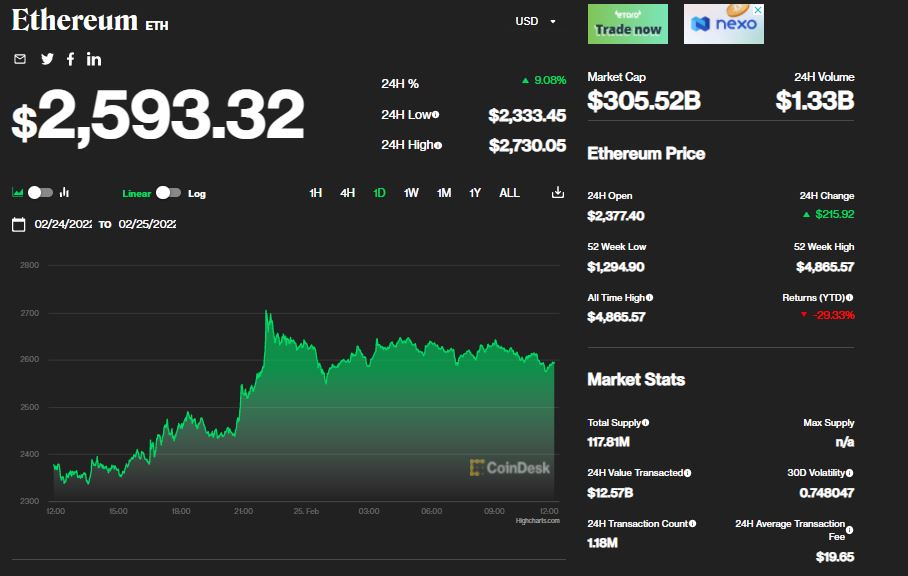This screenshot has width=908, height=576.
Task: Select the ALL timeframe tab
Action: tap(510, 193)
